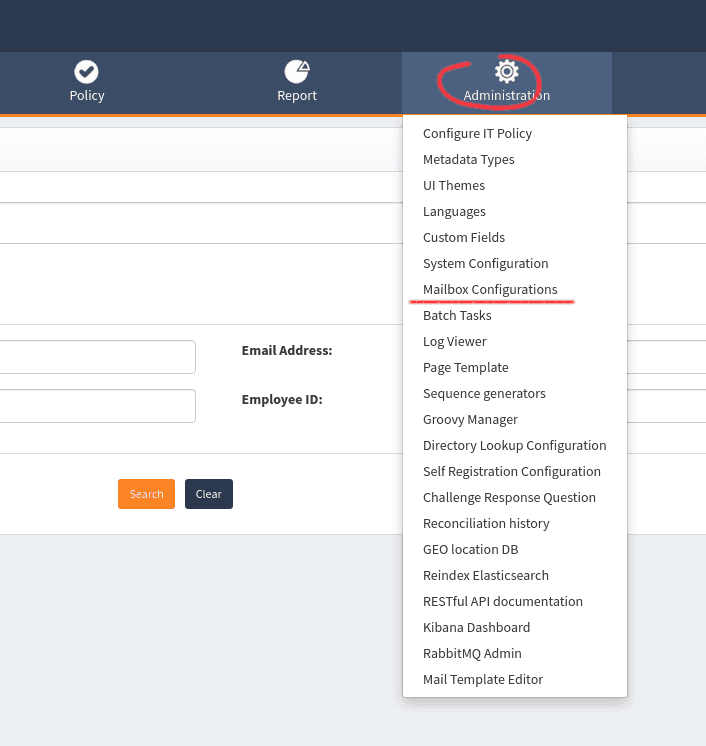706x746 pixels.
Task: Open Kibana Dashboard link
Action: [476, 628]
